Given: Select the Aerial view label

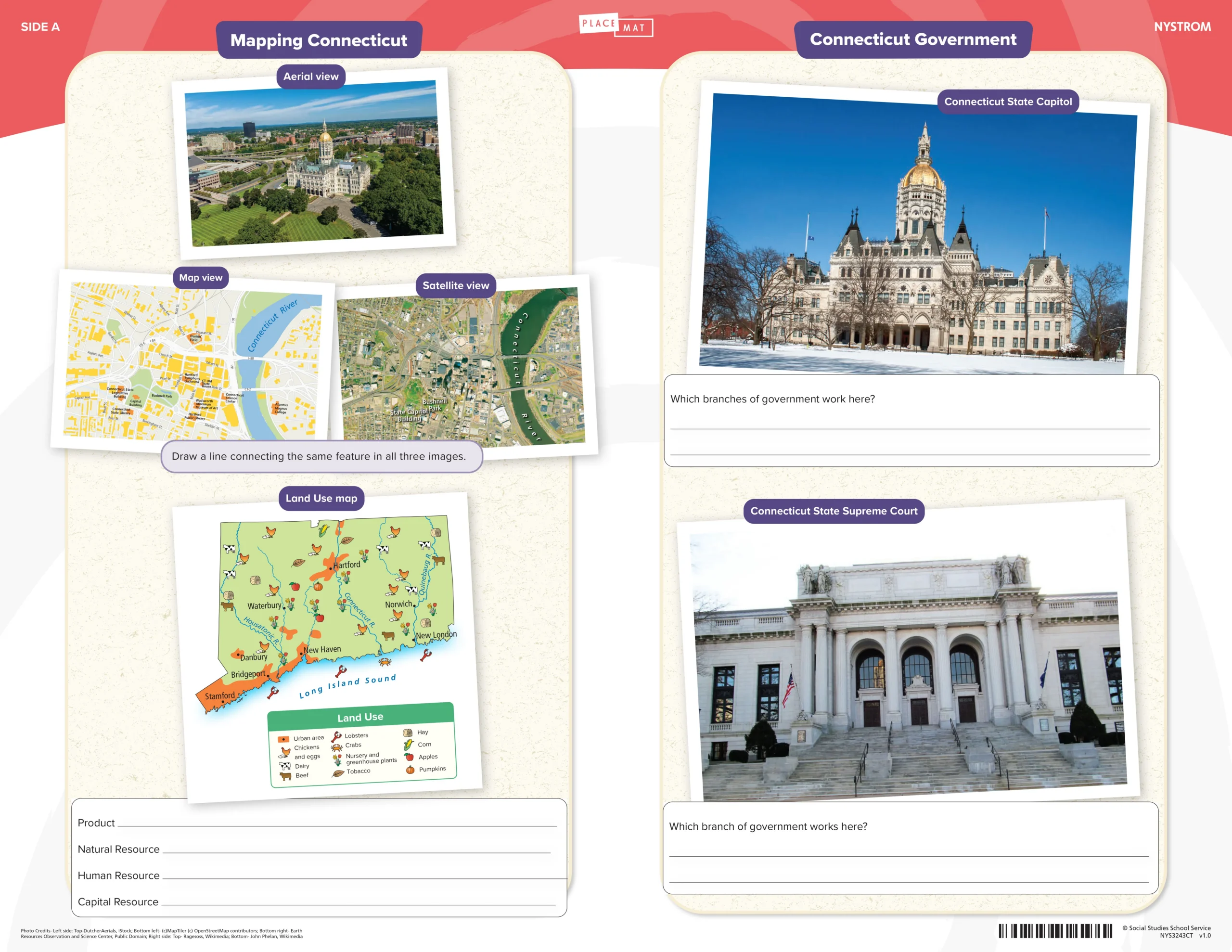Looking at the screenshot, I should tap(311, 76).
